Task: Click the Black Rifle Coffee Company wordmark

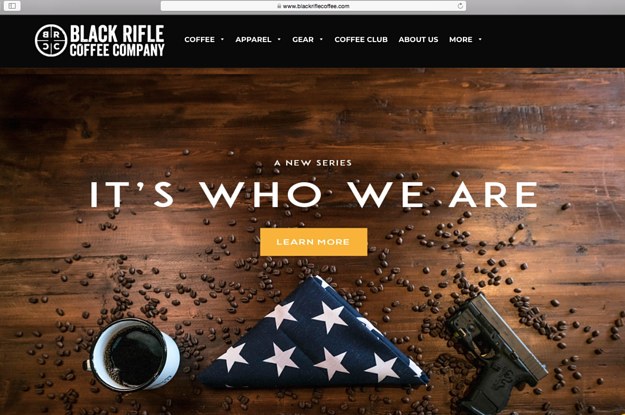Action: tap(117, 40)
